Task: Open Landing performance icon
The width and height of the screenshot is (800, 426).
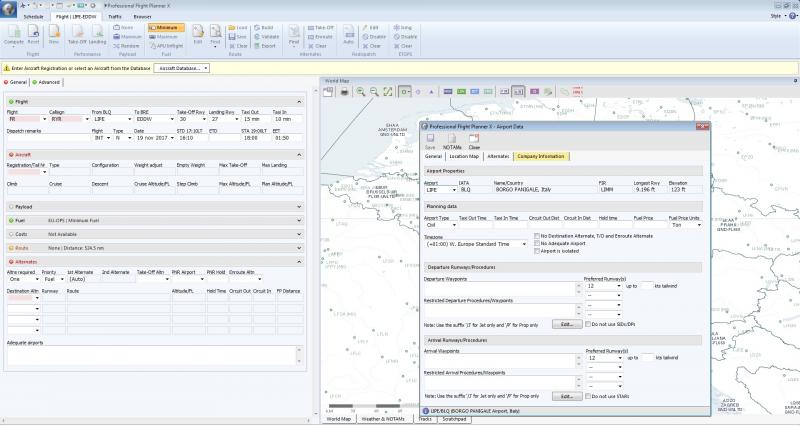Action: click(97, 35)
